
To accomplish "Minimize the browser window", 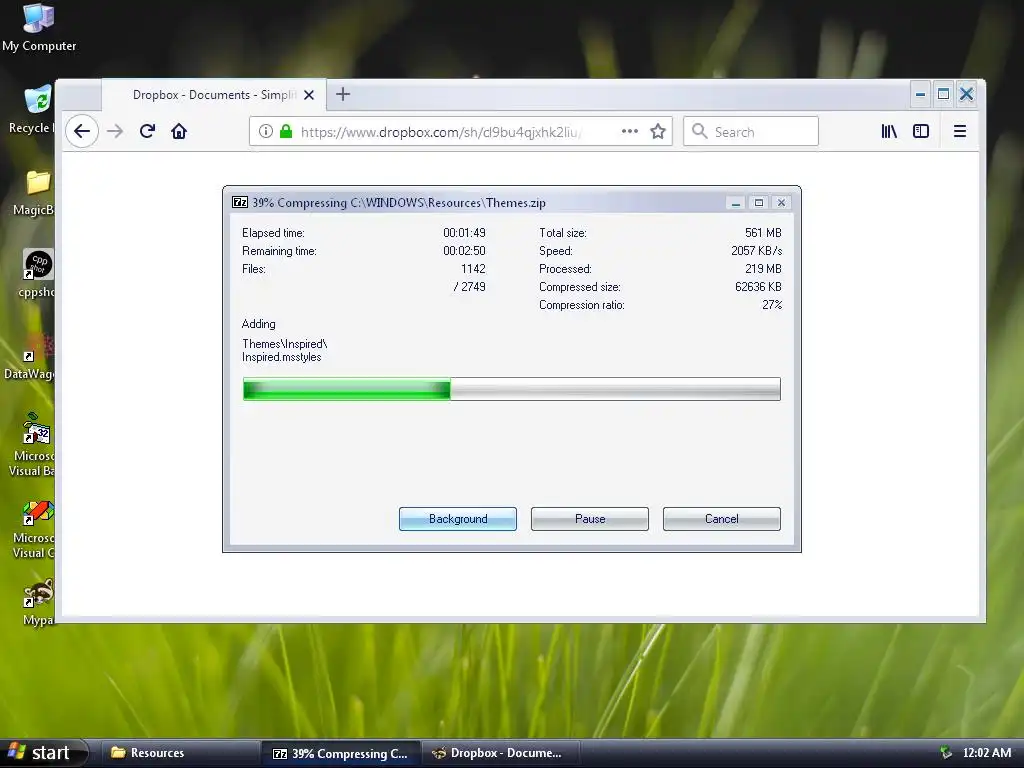I will [920, 95].
